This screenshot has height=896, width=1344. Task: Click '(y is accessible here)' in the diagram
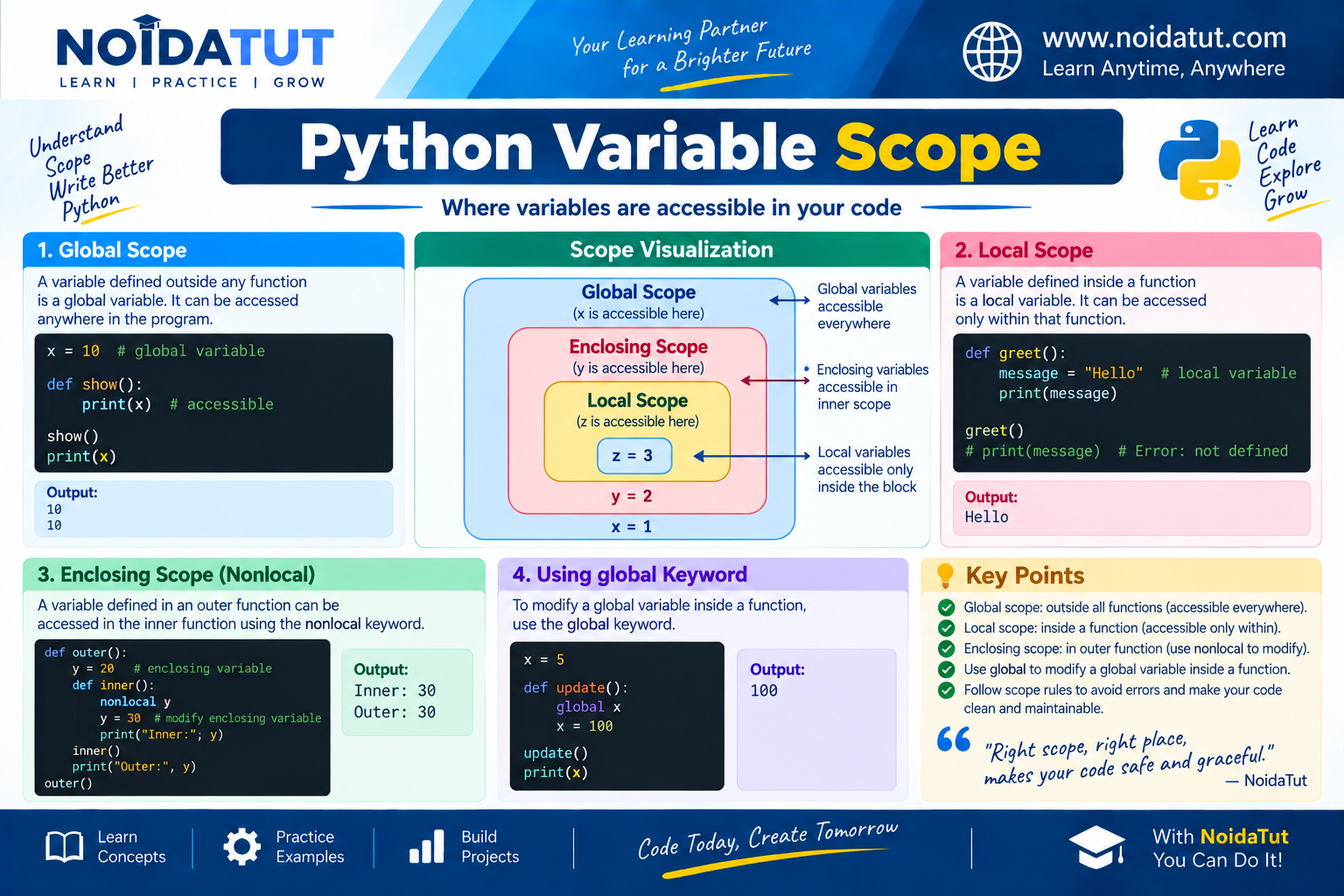tap(639, 367)
